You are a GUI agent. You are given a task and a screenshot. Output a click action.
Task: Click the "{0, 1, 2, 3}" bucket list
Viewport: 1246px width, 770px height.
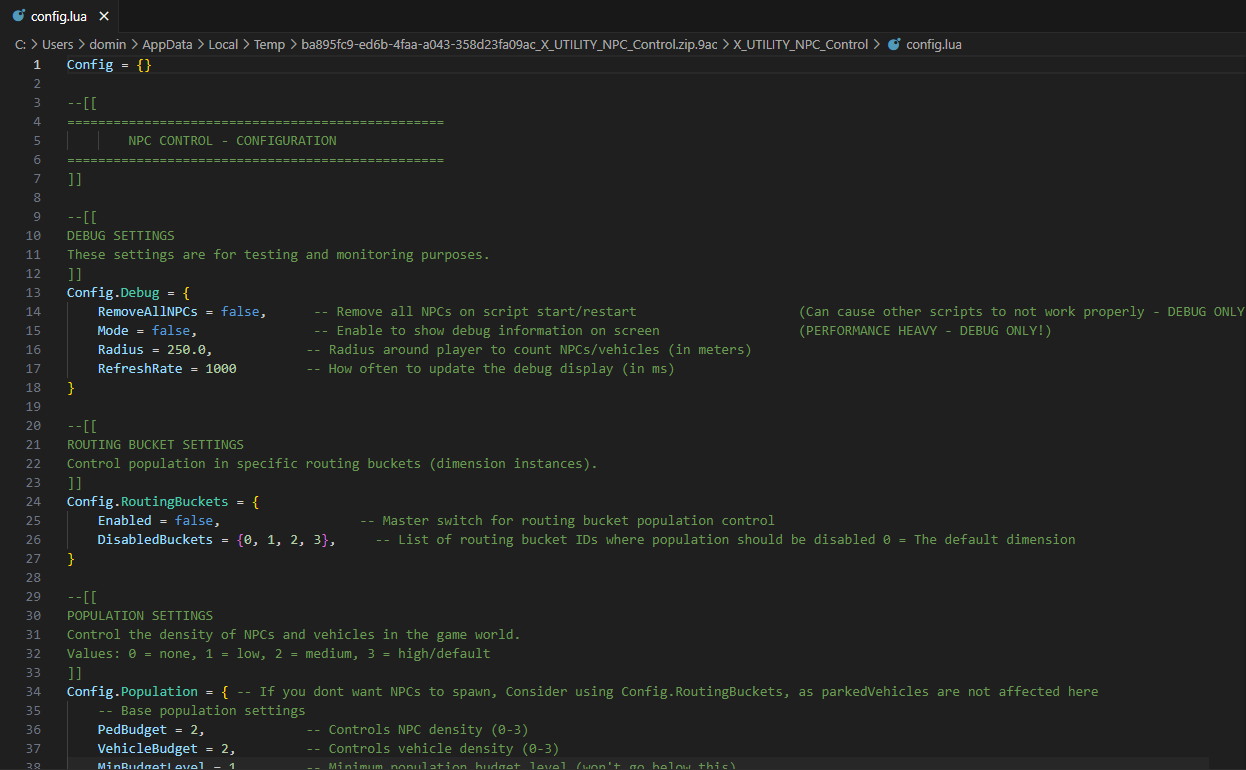[283, 540]
